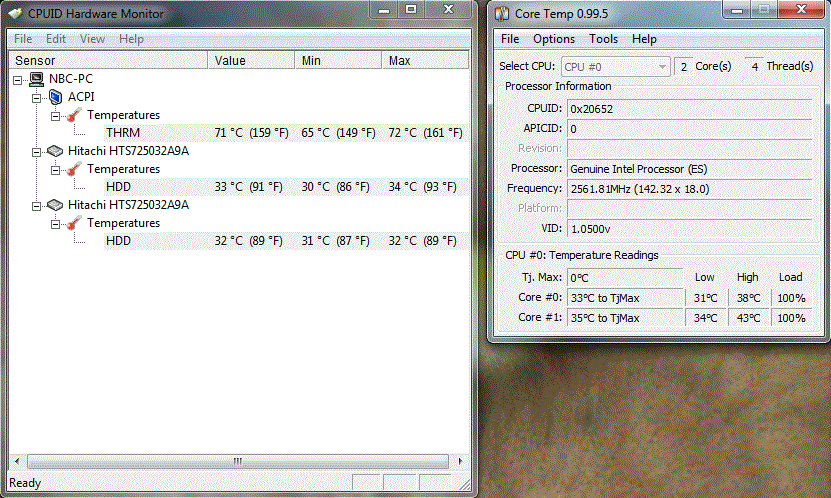831x498 pixels.
Task: Minimize the CPUID Hardware Monitor window
Action: tap(384, 10)
